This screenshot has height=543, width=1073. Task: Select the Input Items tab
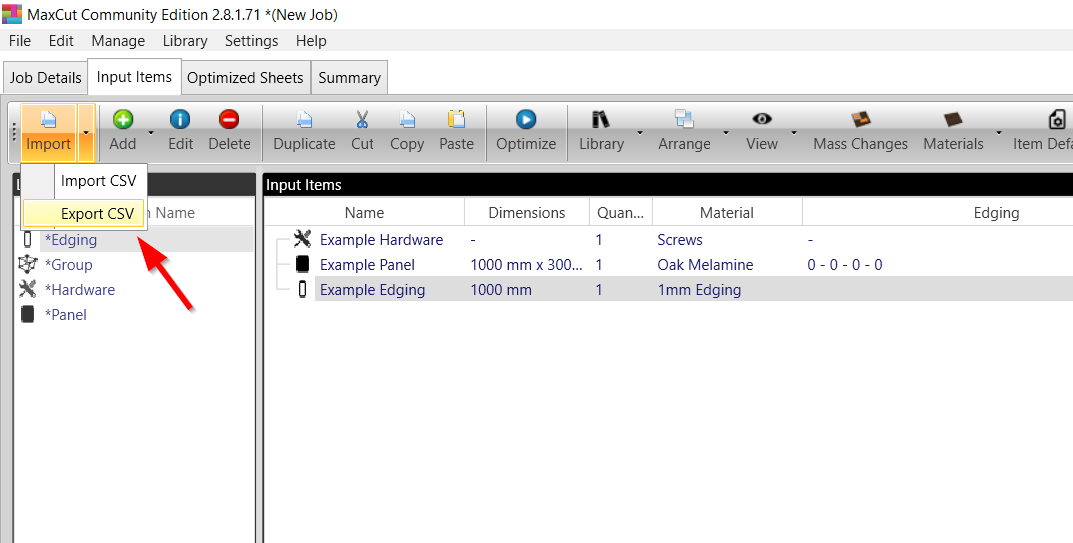134,77
